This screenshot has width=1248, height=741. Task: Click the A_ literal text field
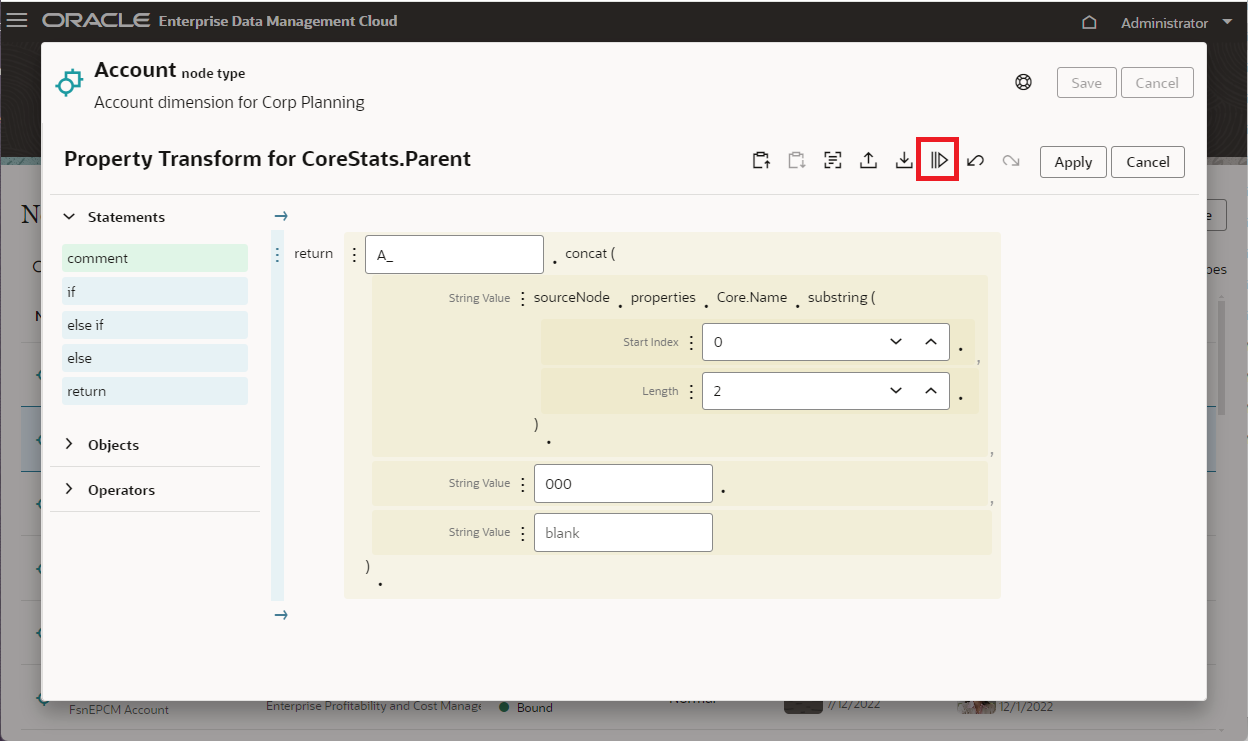tap(454, 254)
